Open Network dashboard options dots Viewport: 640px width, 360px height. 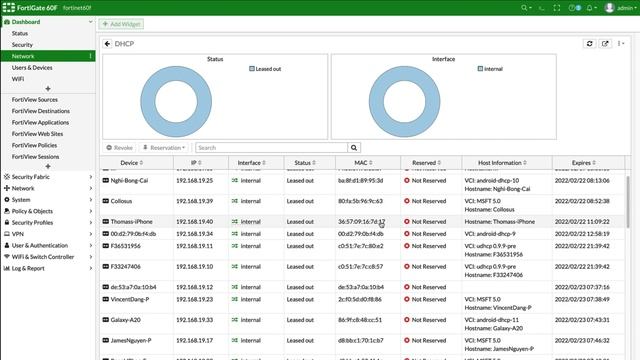(90, 56)
